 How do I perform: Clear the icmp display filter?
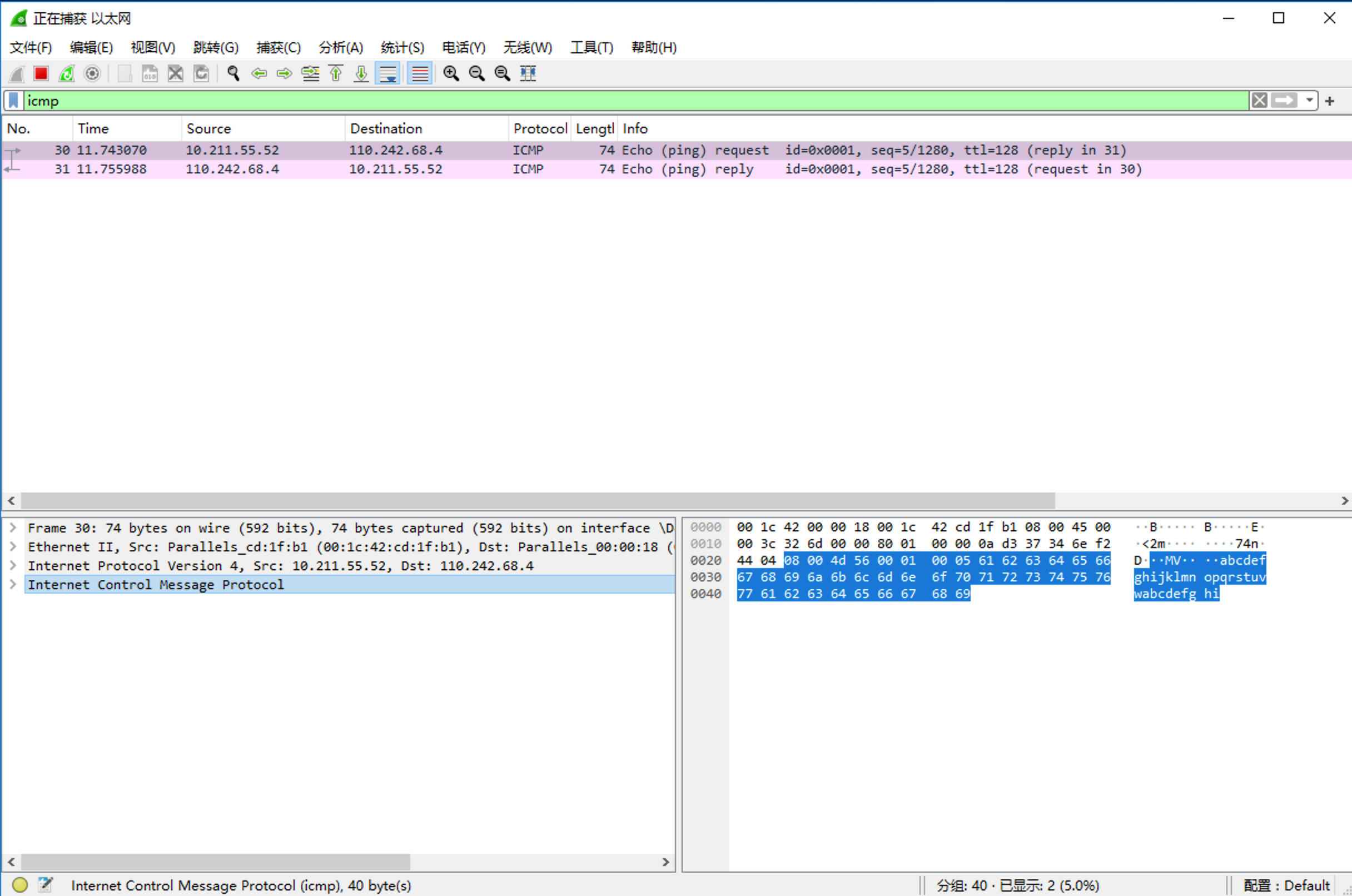coord(1259,101)
